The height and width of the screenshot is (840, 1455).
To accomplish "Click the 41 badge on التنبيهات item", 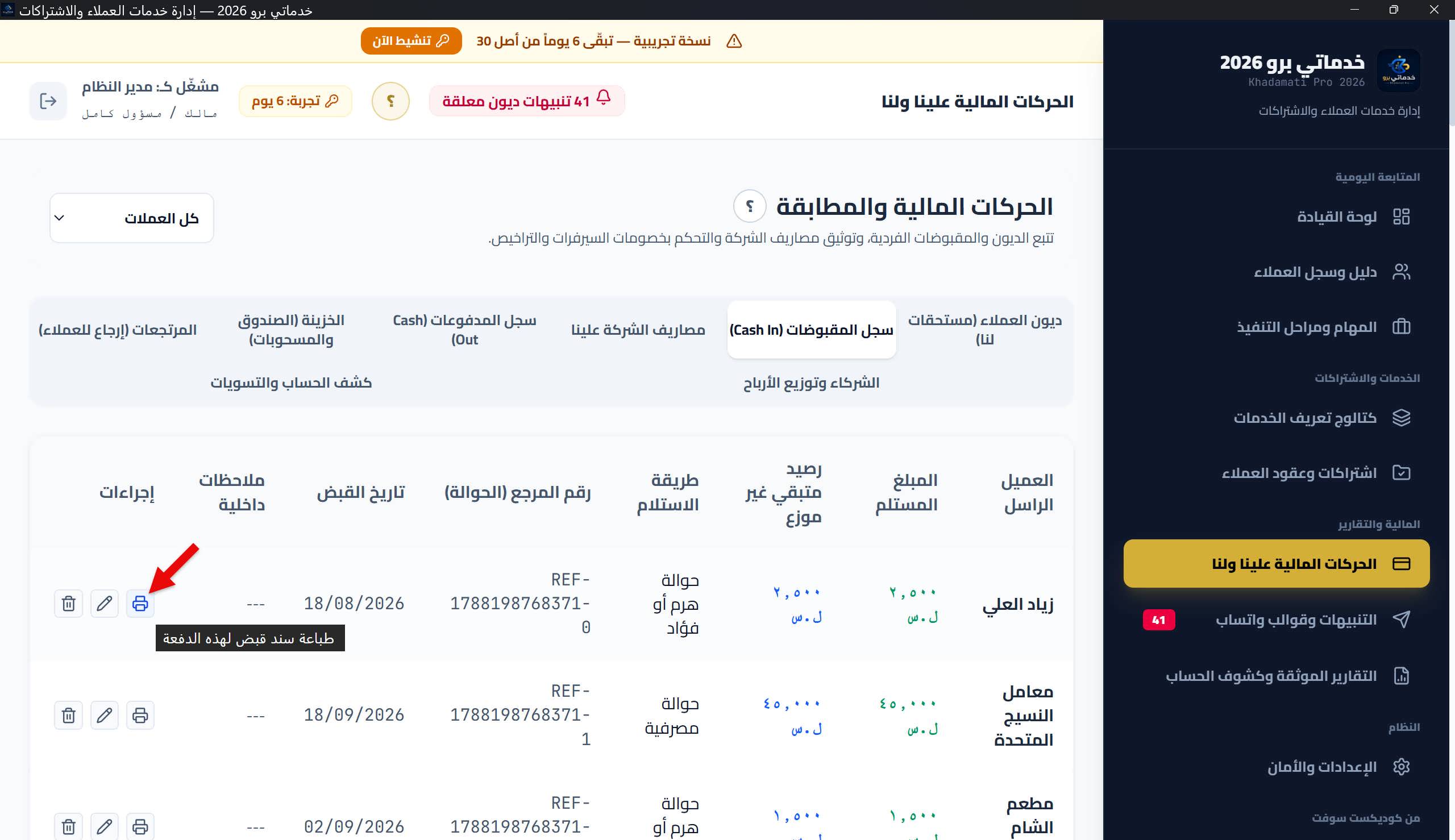I will 1158,620.
